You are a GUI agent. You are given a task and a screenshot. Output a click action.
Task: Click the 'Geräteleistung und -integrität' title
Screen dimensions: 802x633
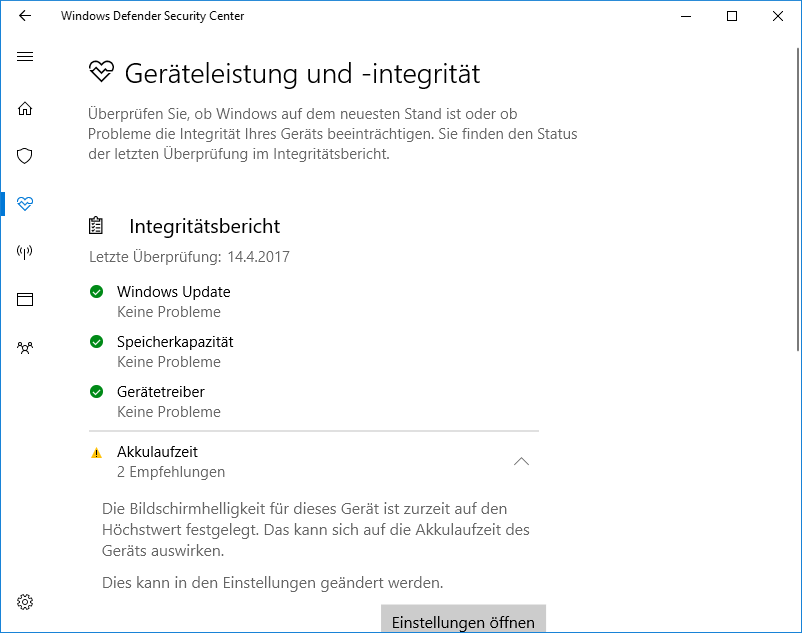point(302,73)
